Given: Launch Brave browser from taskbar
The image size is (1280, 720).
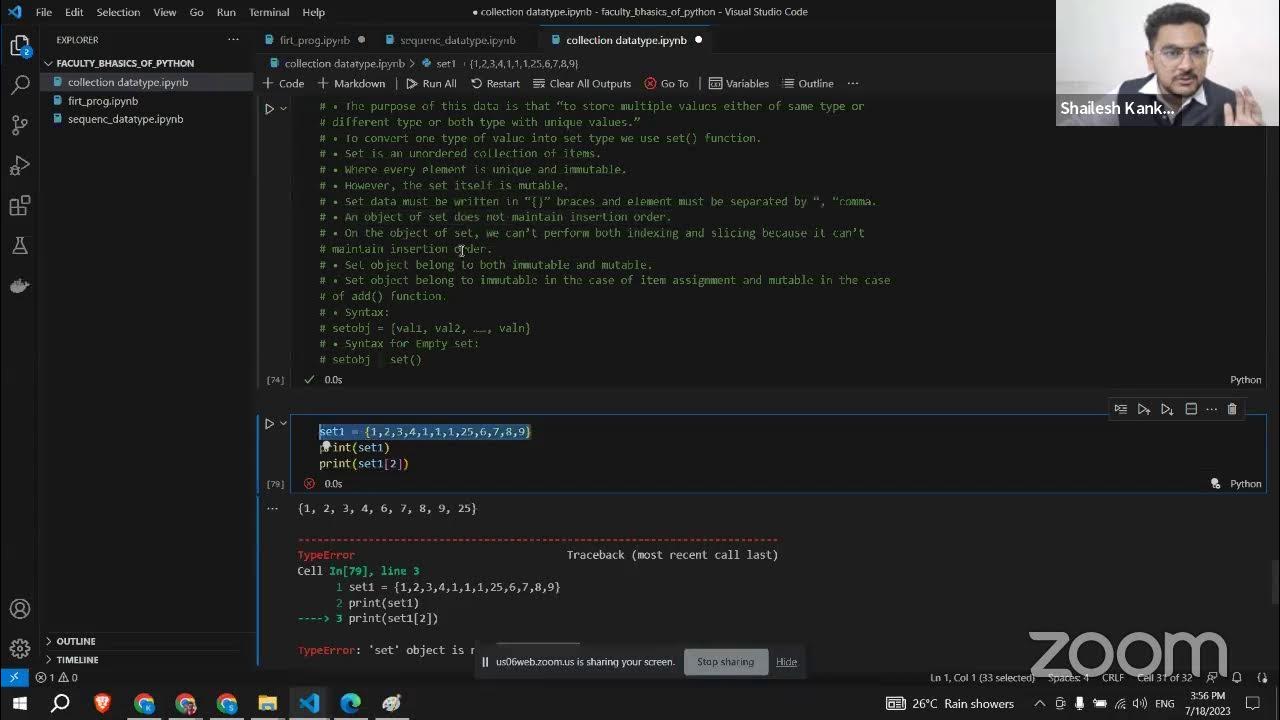Looking at the screenshot, I should pyautogui.click(x=102, y=703).
